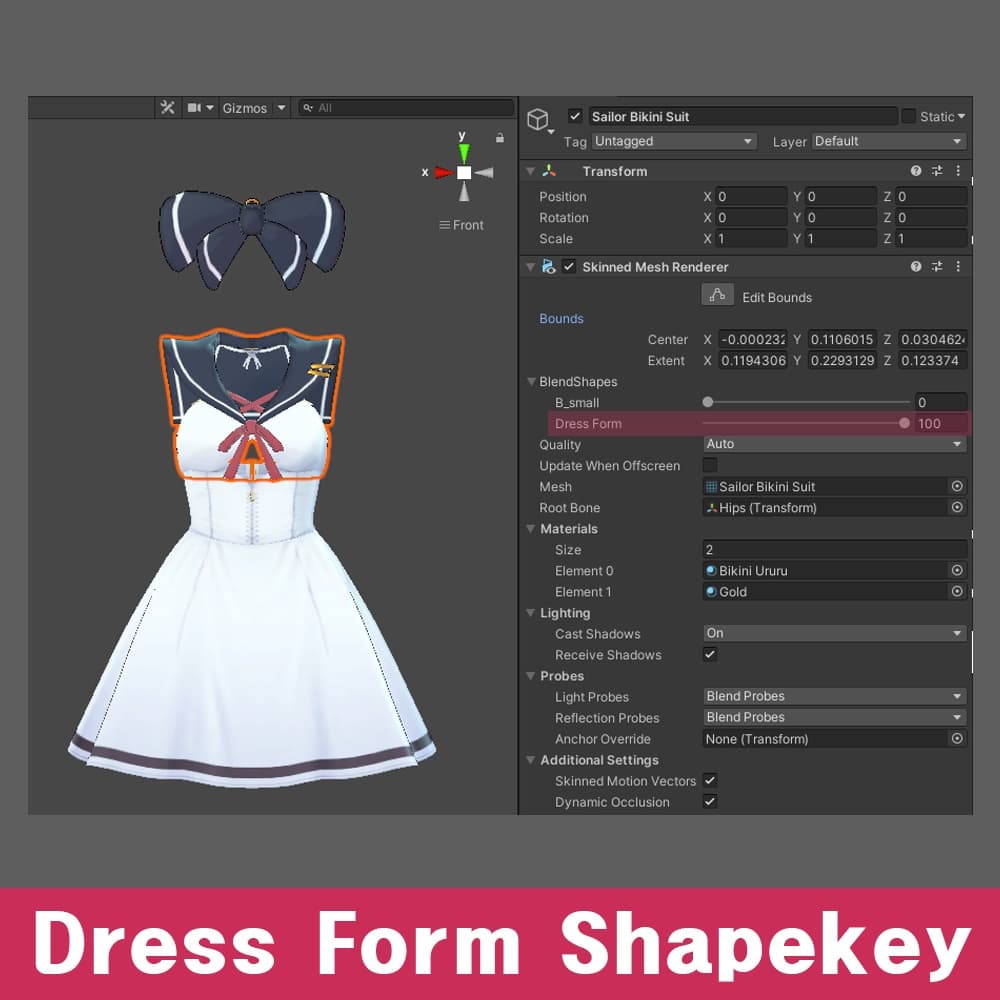This screenshot has width=1000, height=1000.
Task: Click the green Y axis gizmo cone
Action: click(x=463, y=152)
